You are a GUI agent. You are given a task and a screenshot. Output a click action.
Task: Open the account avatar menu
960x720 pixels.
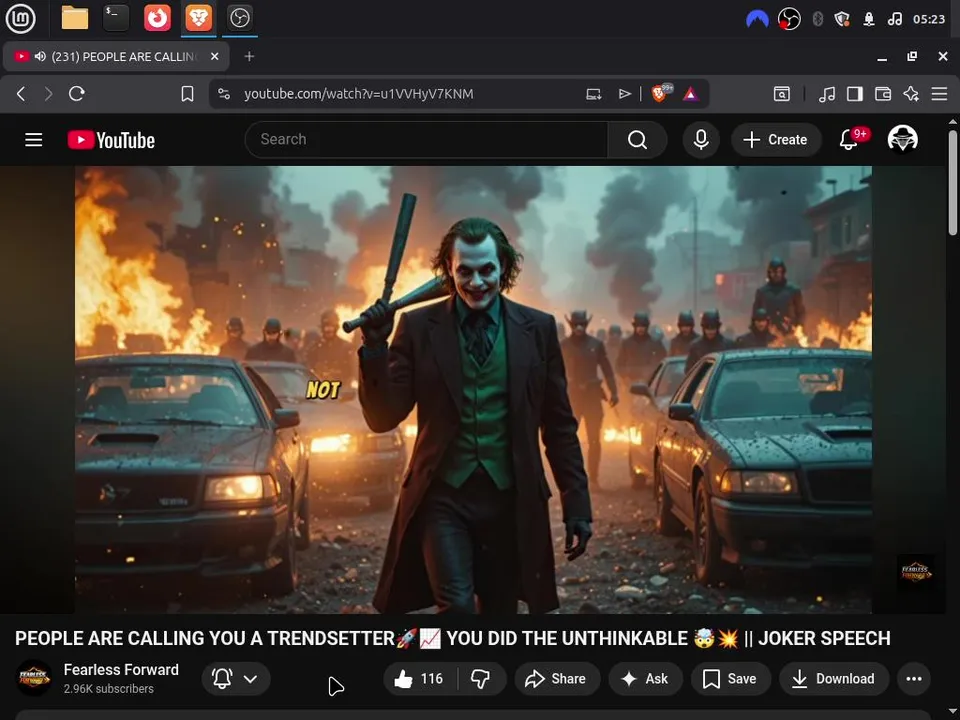tap(902, 139)
